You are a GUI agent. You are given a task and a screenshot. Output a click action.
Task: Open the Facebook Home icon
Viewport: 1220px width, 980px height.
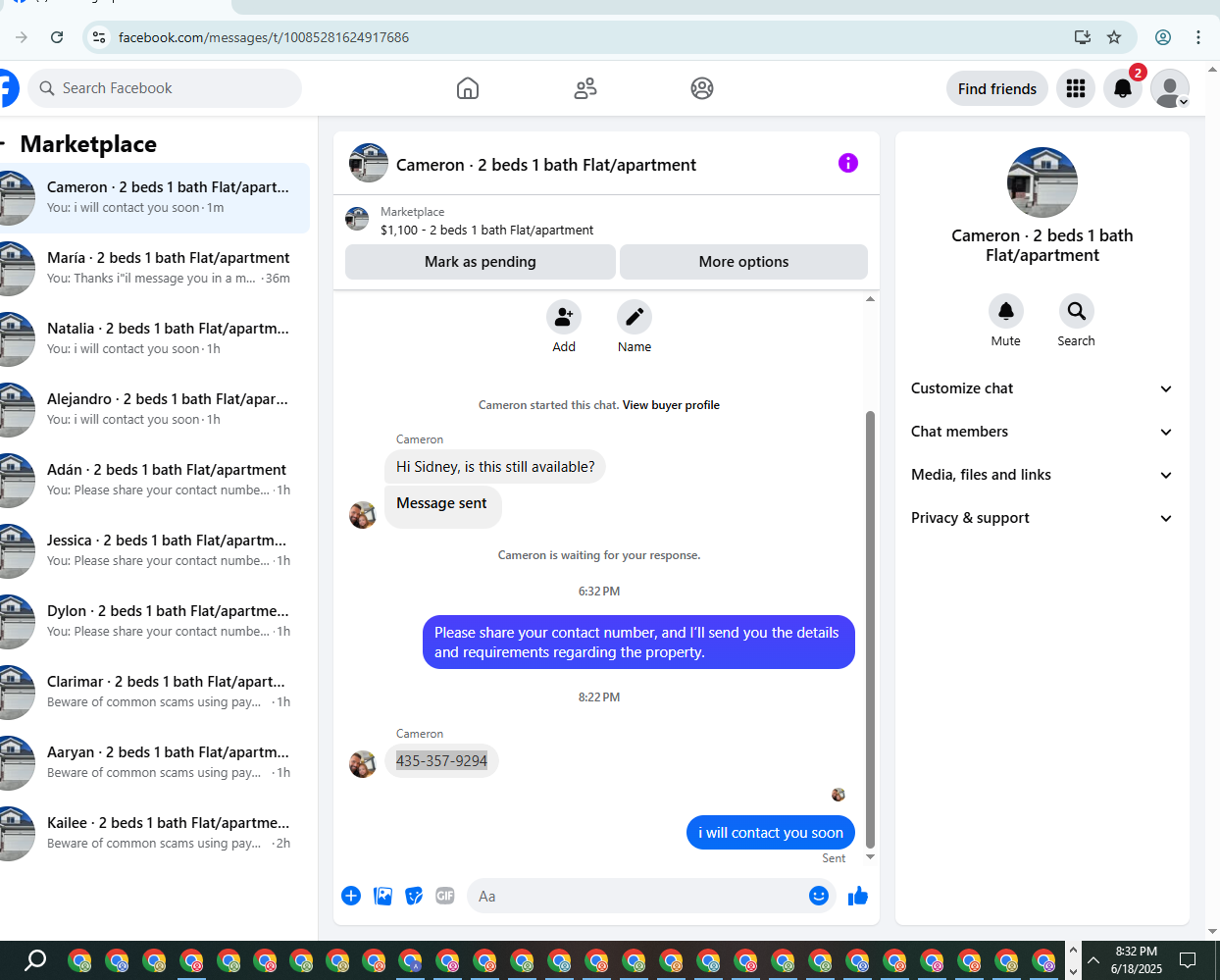tap(468, 88)
